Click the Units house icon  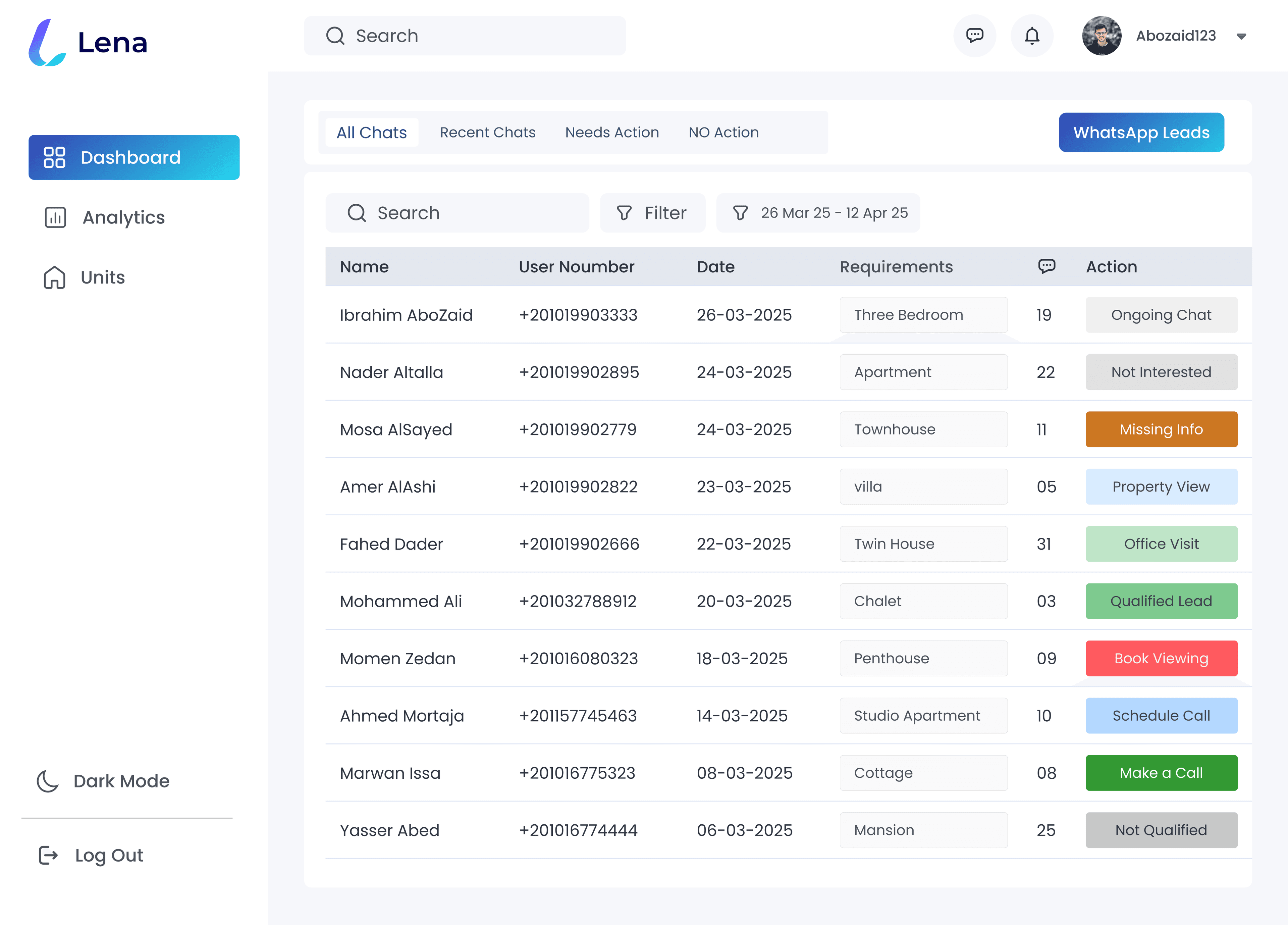55,277
